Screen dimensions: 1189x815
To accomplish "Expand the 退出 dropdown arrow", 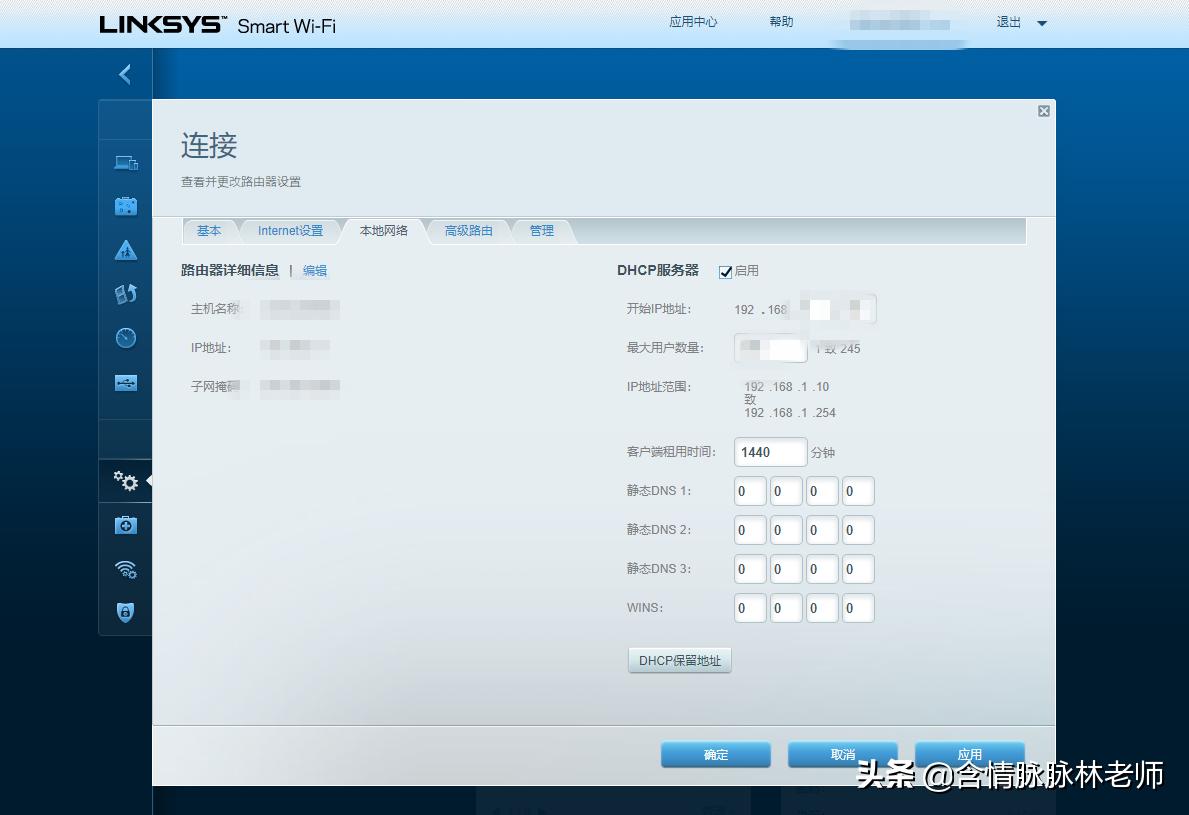I will point(1043,22).
